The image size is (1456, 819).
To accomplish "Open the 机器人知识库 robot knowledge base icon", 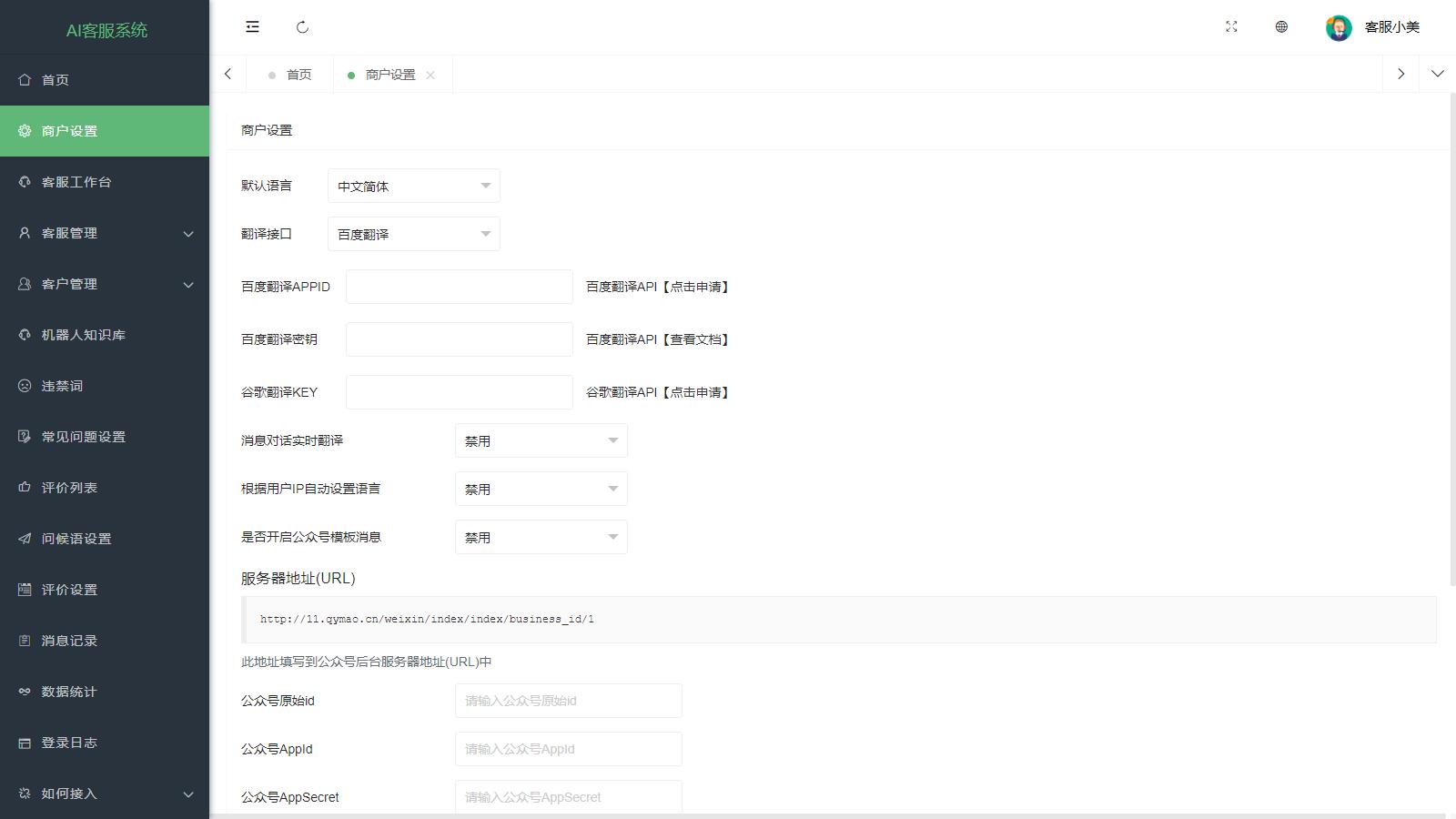I will tap(25, 334).
